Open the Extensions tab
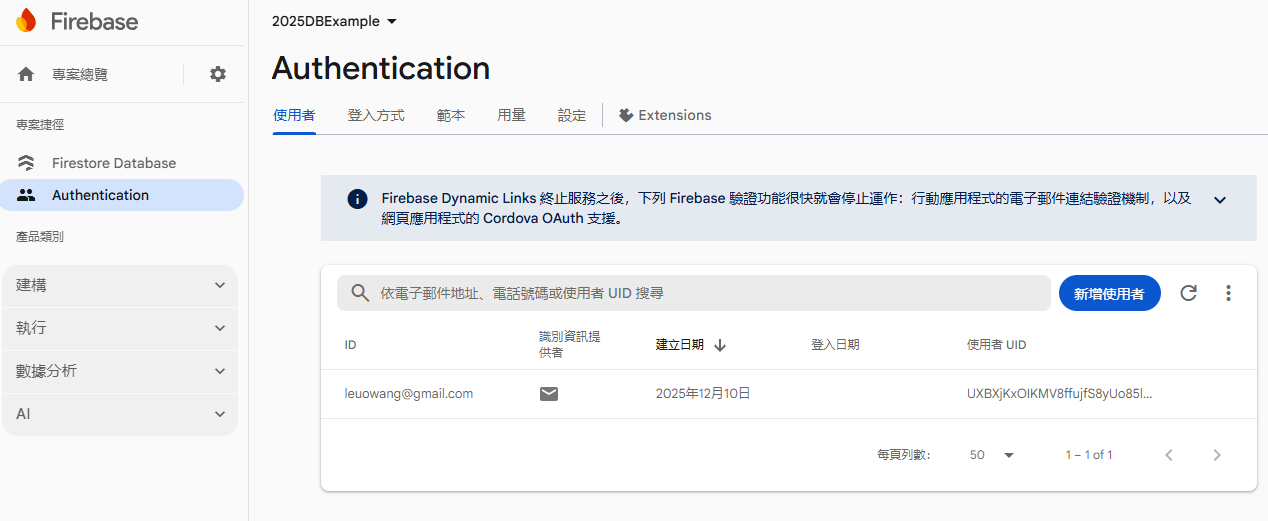This screenshot has height=521, width=1268. pos(665,115)
